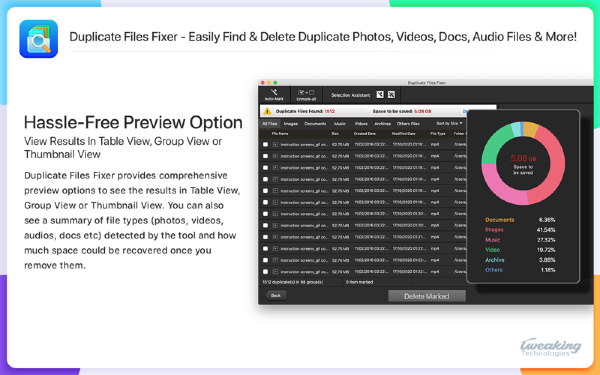Viewport: 600px width, 375px height.
Task: Sort by the Size column header
Action: point(335,134)
